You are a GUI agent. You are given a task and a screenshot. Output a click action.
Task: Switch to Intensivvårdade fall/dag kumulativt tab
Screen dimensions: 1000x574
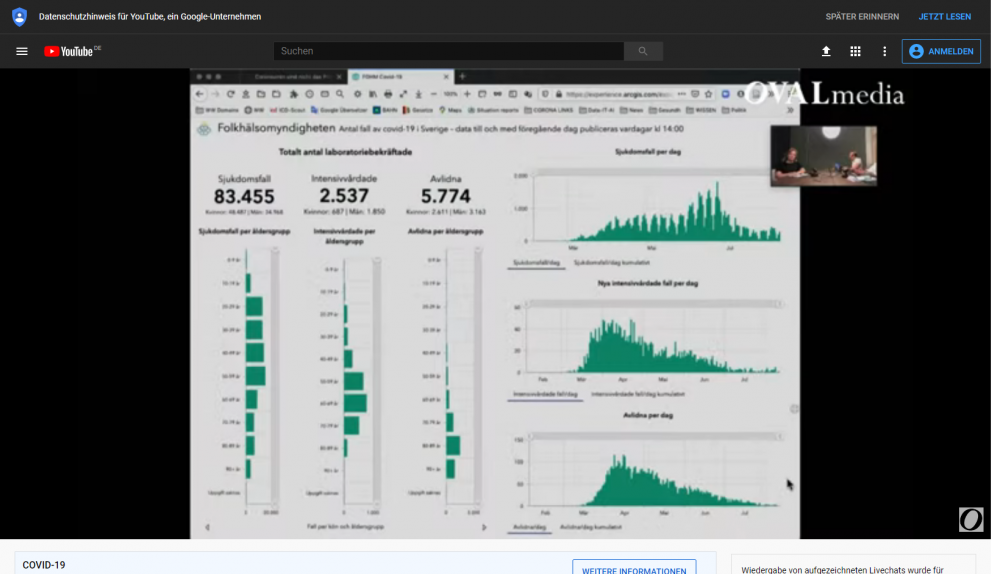click(x=639, y=394)
